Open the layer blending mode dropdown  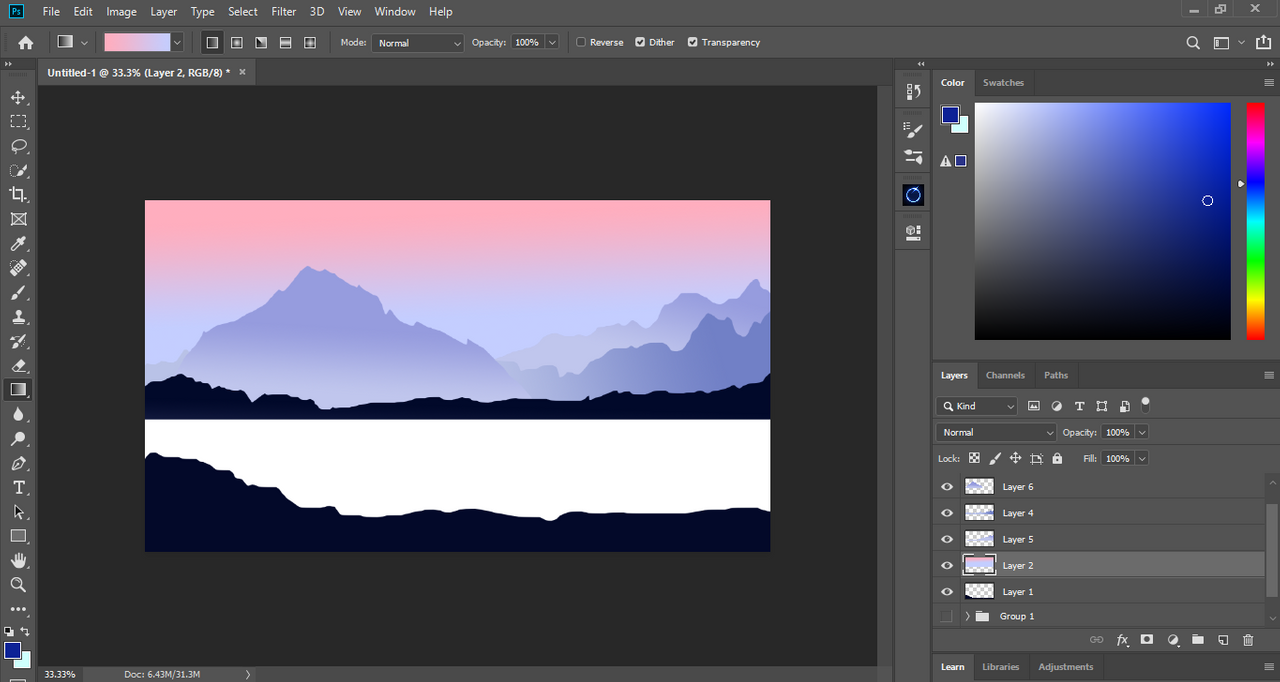tap(996, 432)
